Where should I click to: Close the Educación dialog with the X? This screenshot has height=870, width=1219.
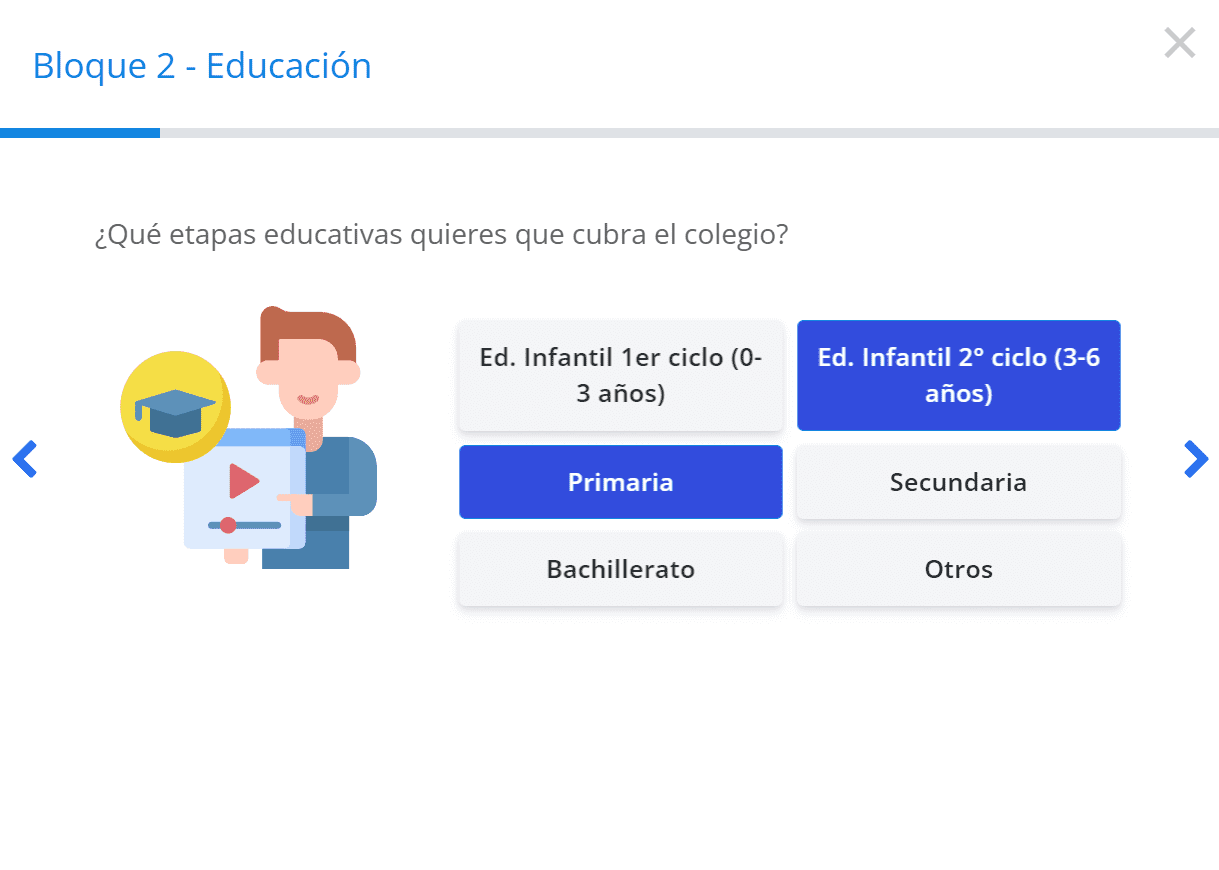(1180, 43)
